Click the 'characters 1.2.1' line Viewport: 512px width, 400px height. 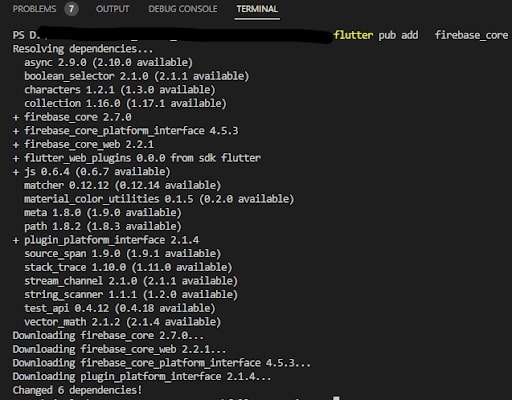119,90
